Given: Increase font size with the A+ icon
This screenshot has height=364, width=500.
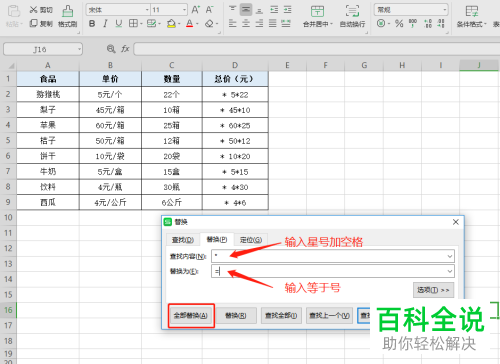Looking at the screenshot, I should 196,10.
